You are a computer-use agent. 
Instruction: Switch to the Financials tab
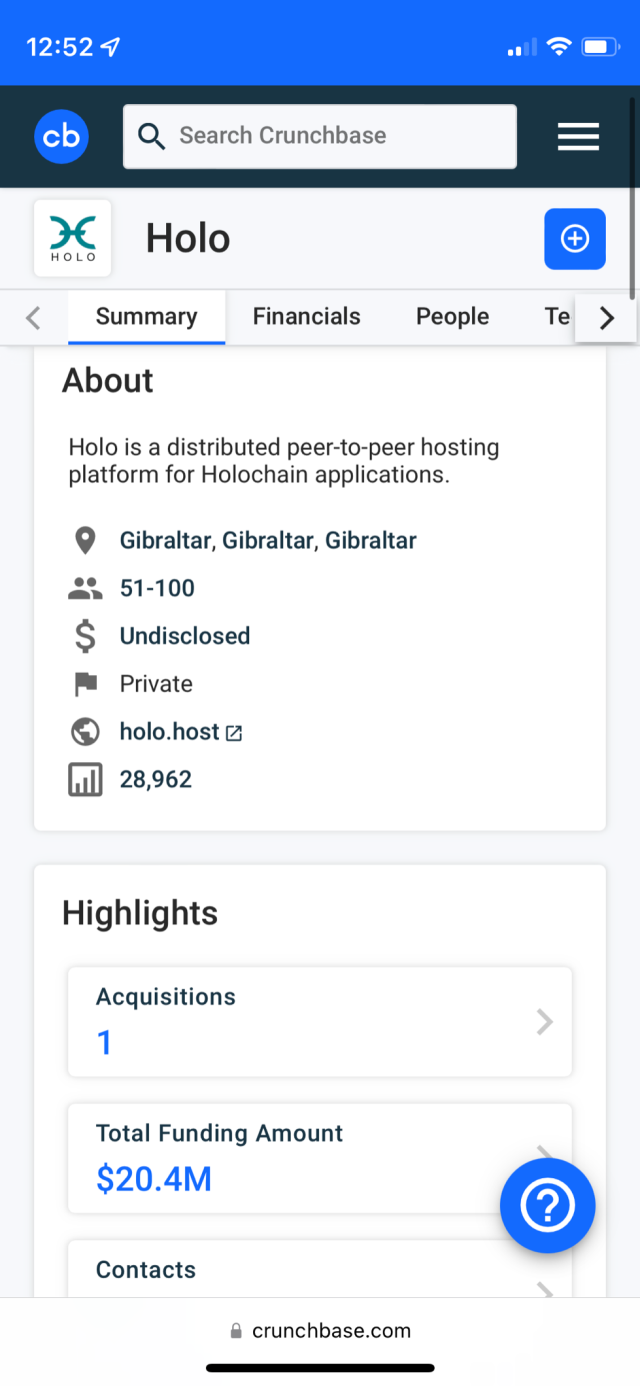point(307,317)
